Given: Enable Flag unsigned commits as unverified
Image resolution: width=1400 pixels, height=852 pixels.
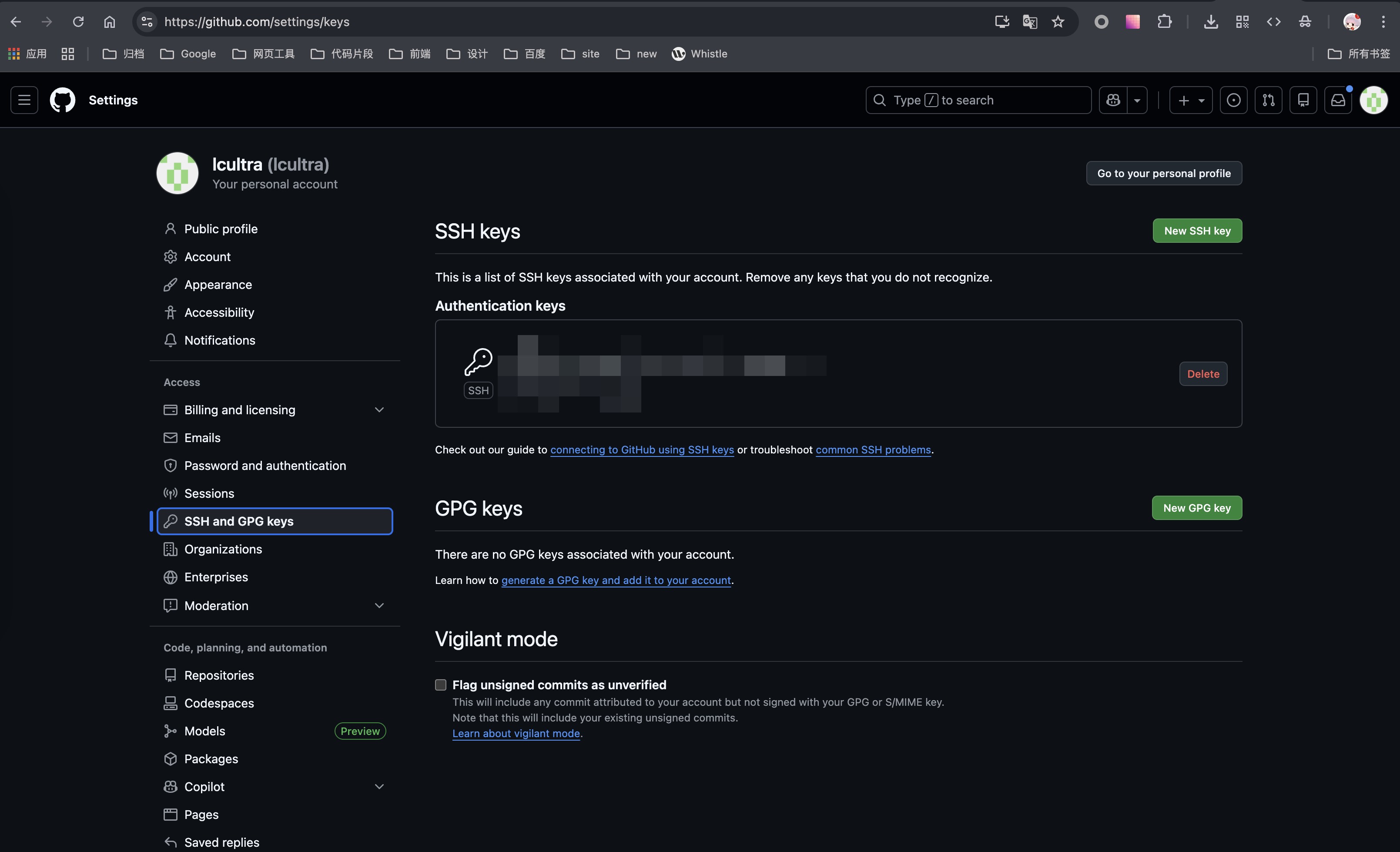Looking at the screenshot, I should coord(440,684).
